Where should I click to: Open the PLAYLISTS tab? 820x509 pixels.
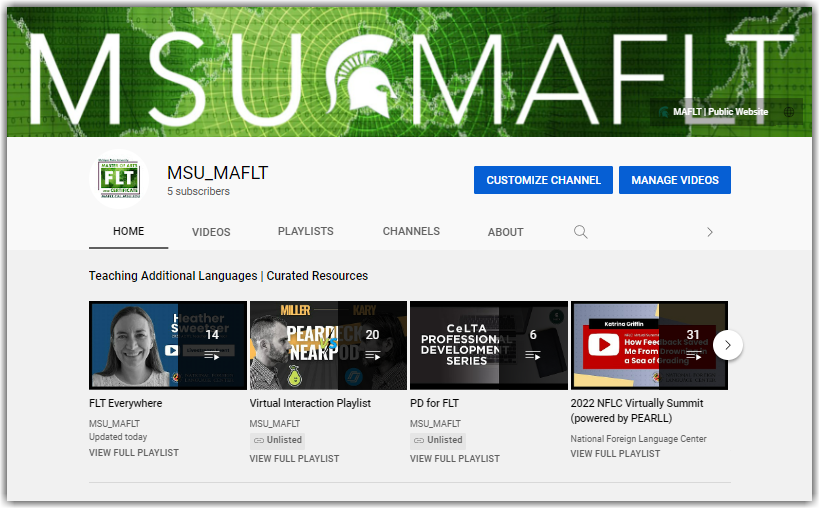[305, 231]
